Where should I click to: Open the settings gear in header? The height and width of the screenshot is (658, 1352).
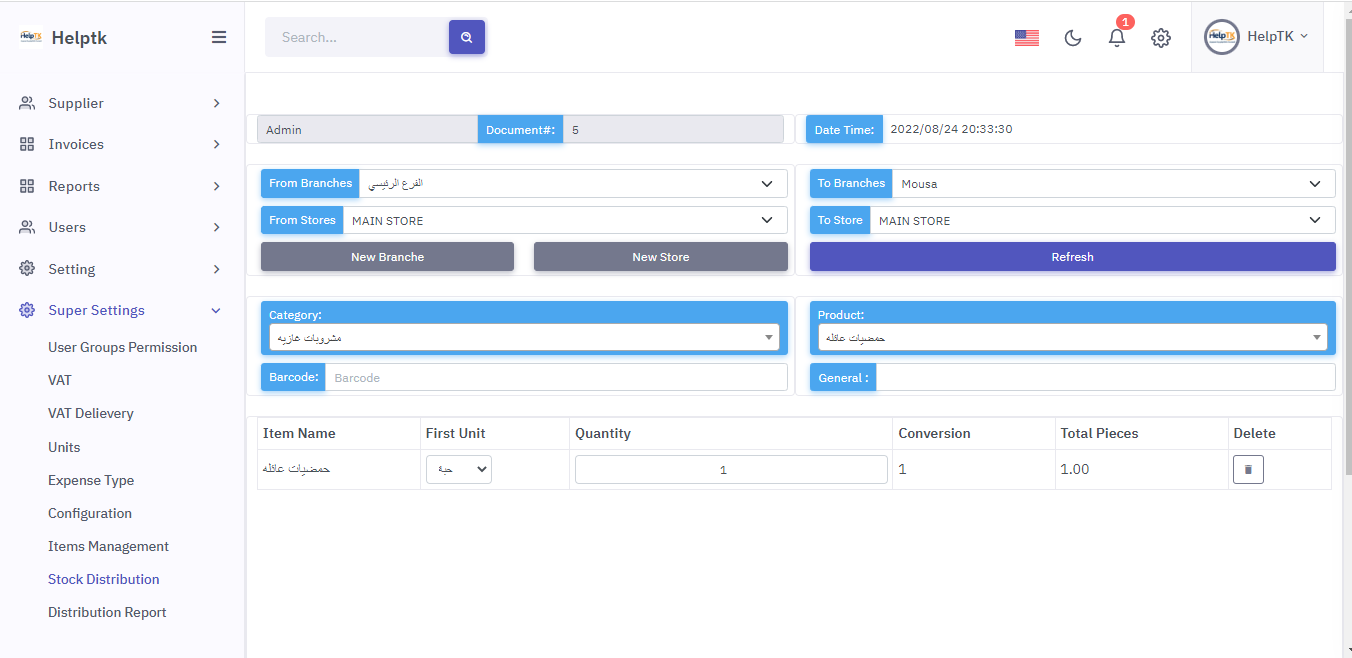tap(1160, 38)
